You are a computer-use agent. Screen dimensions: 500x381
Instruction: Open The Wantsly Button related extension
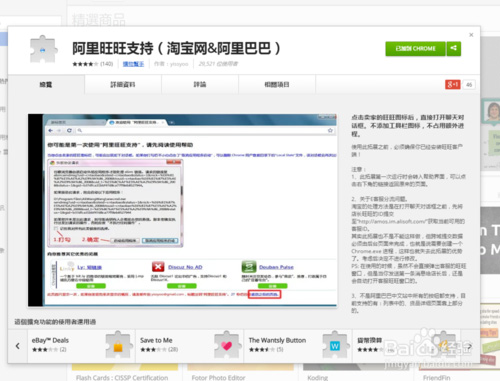[298, 346]
